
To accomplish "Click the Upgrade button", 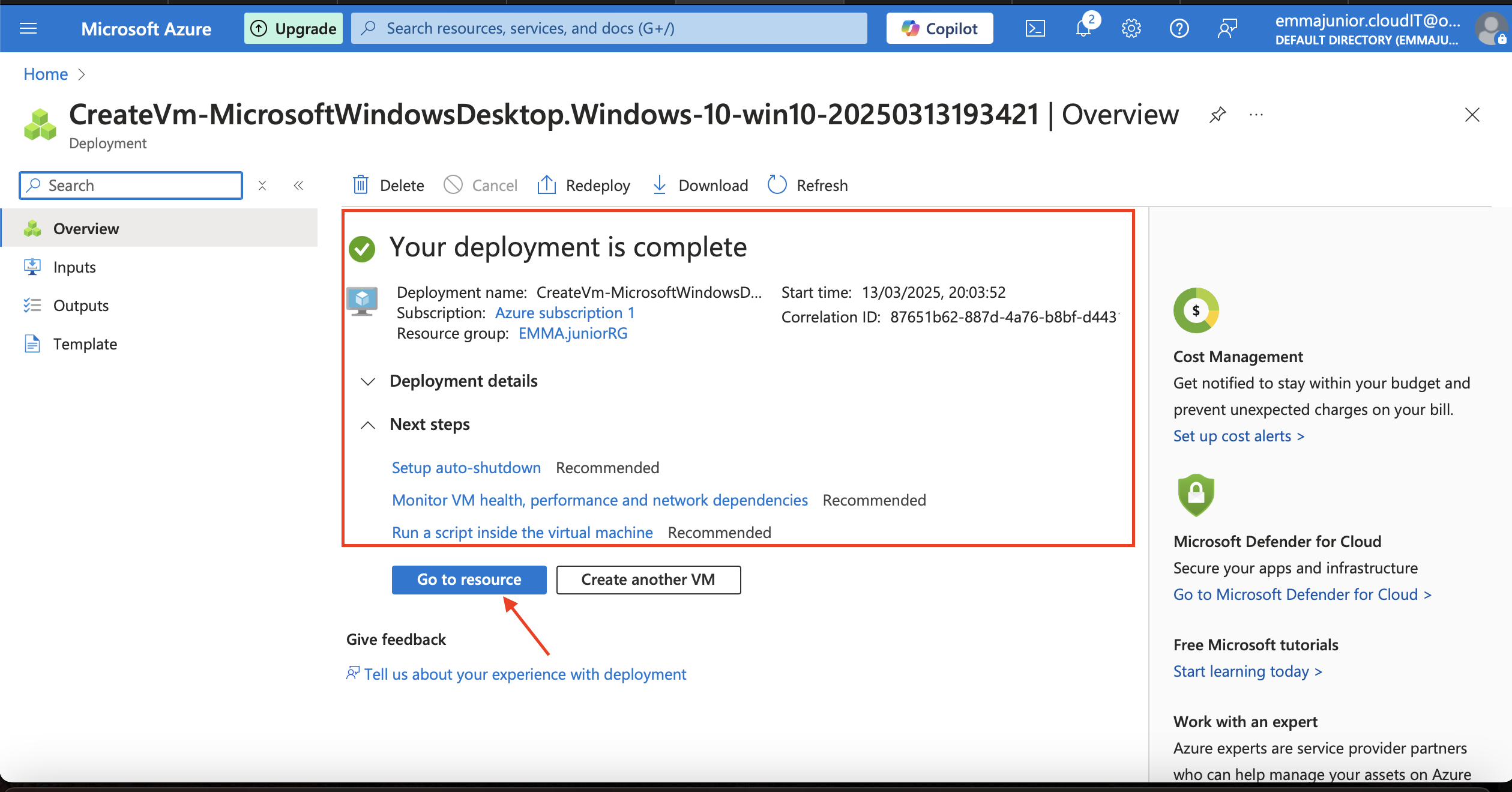I will click(294, 28).
